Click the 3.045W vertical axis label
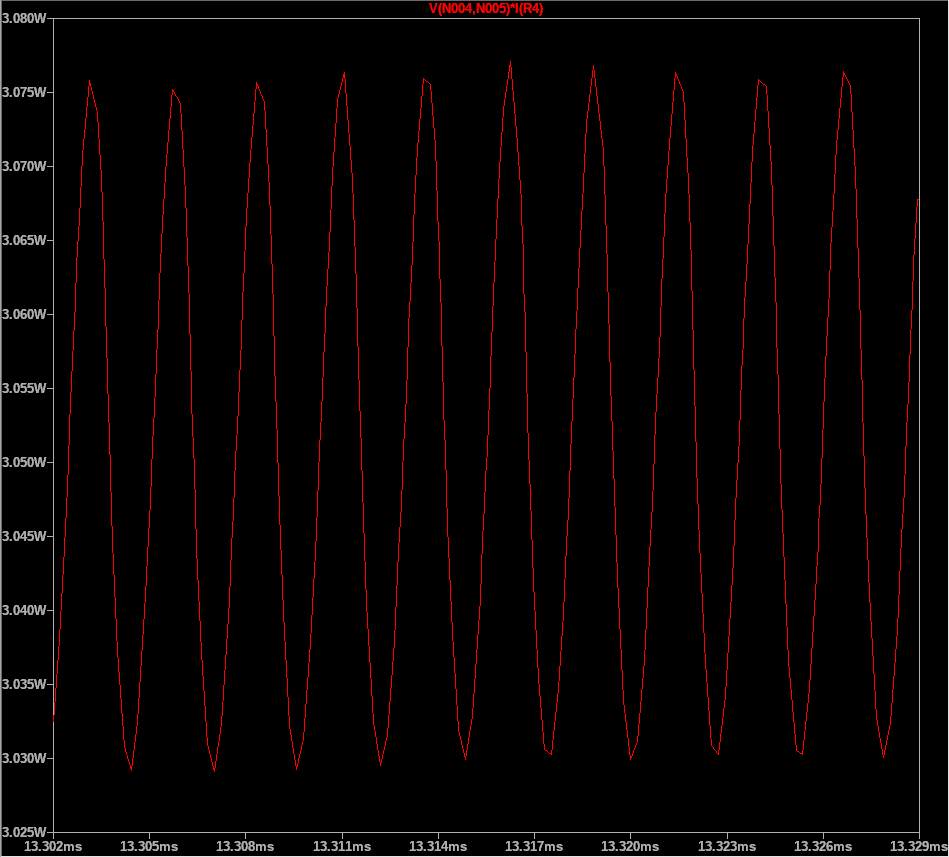Image resolution: width=949 pixels, height=857 pixels. tap(24, 536)
